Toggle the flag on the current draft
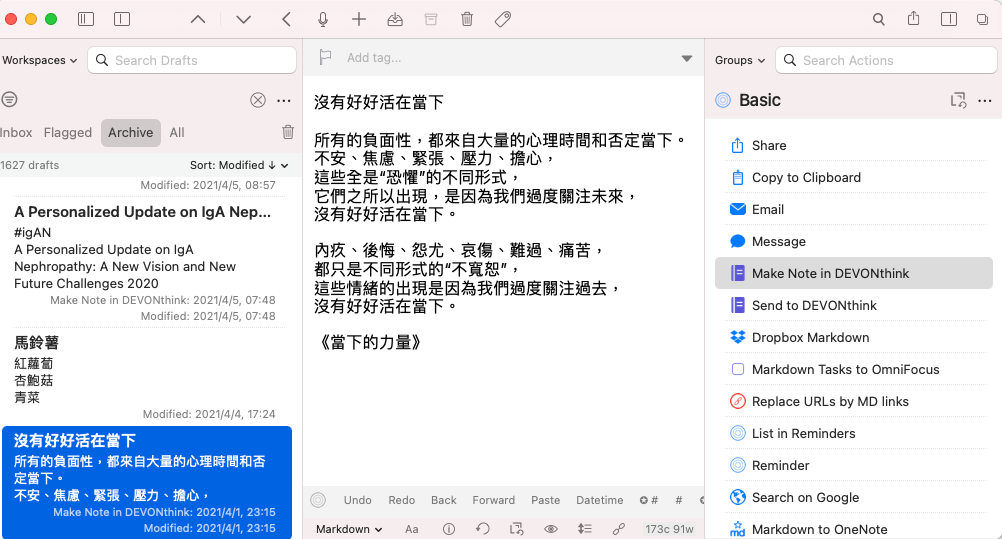This screenshot has height=539, width=1002. pyautogui.click(x=325, y=58)
